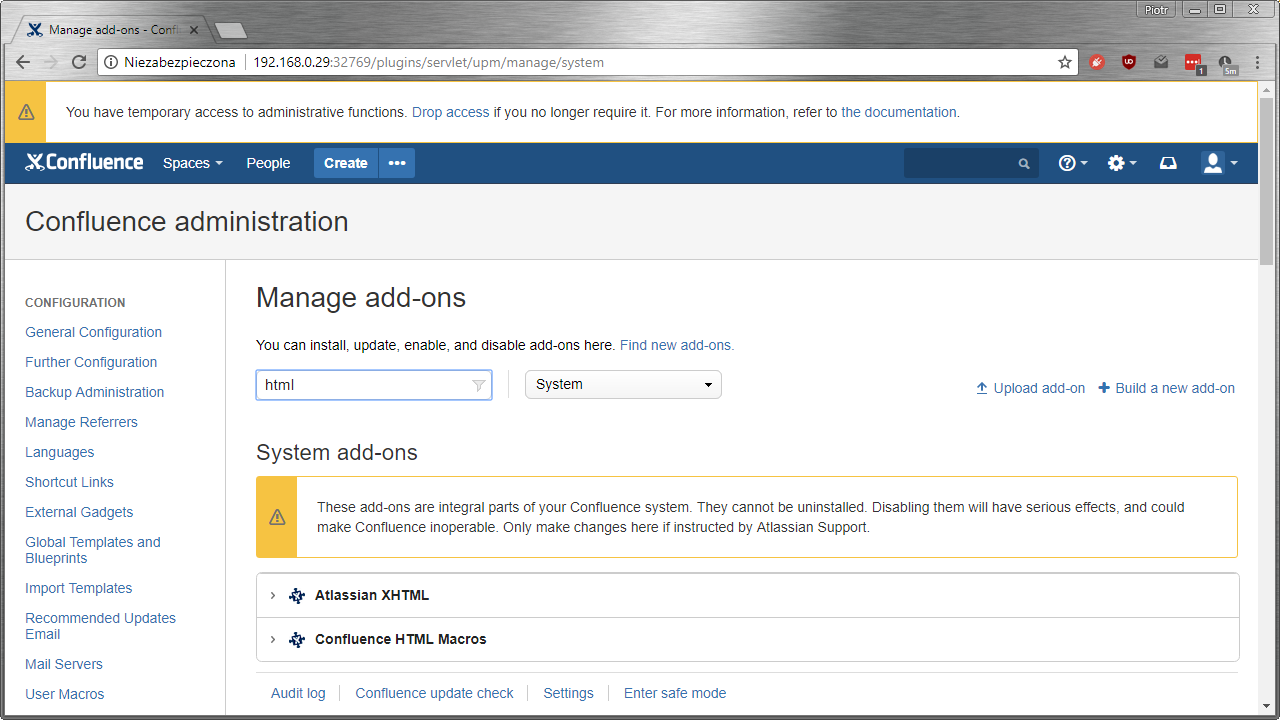Image resolution: width=1280 pixels, height=720 pixels.
Task: Open the Spaces menu
Action: pos(192,163)
